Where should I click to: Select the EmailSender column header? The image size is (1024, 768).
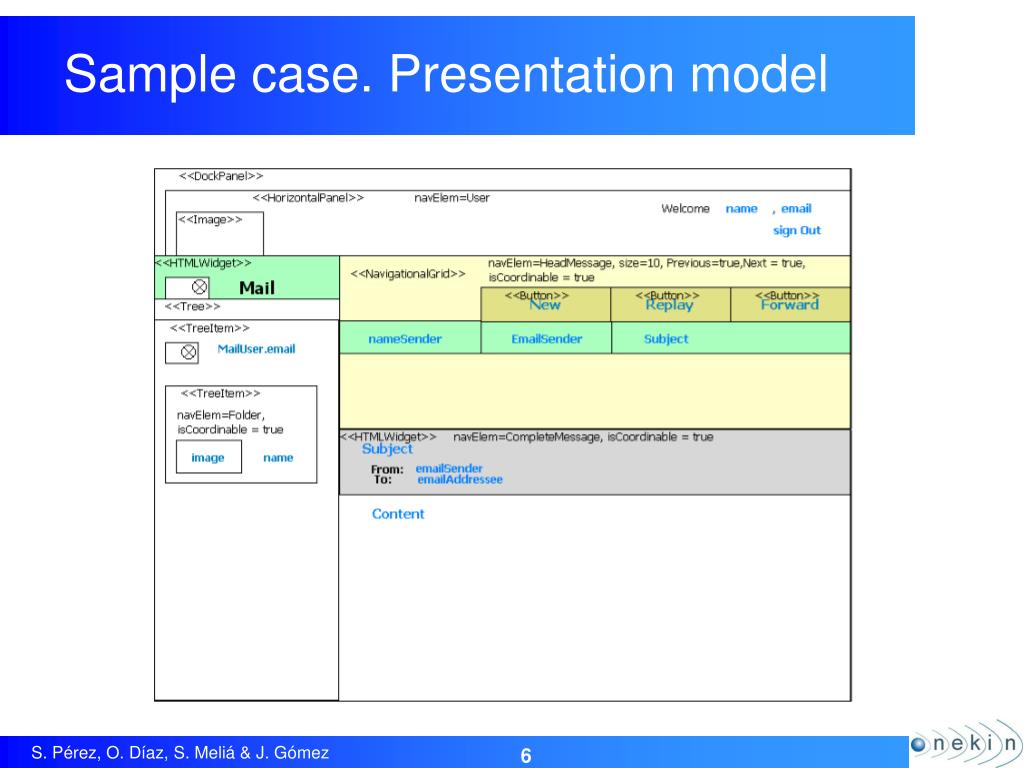point(546,338)
